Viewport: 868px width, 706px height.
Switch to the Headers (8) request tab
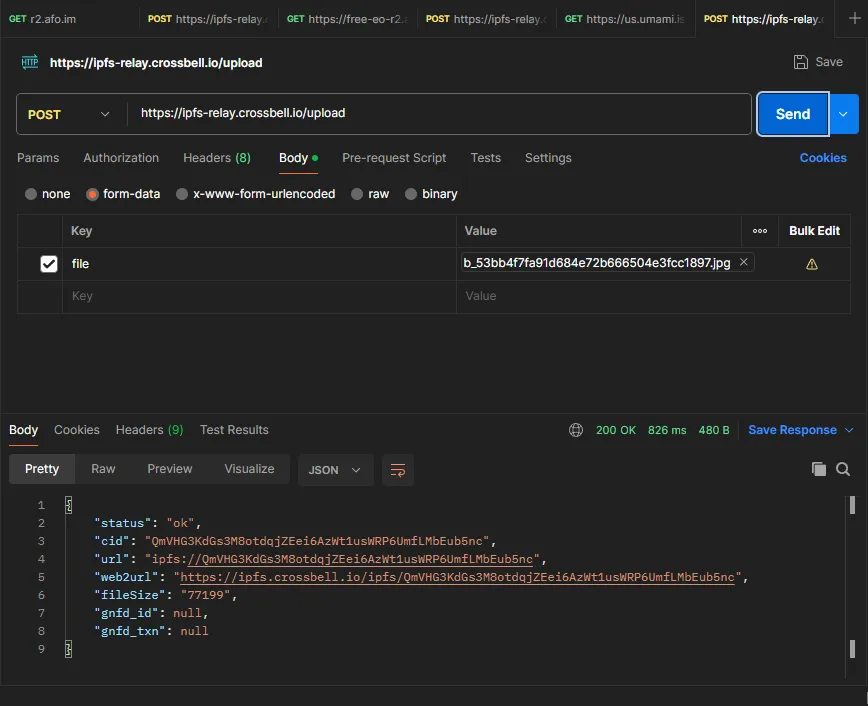pyautogui.click(x=216, y=158)
